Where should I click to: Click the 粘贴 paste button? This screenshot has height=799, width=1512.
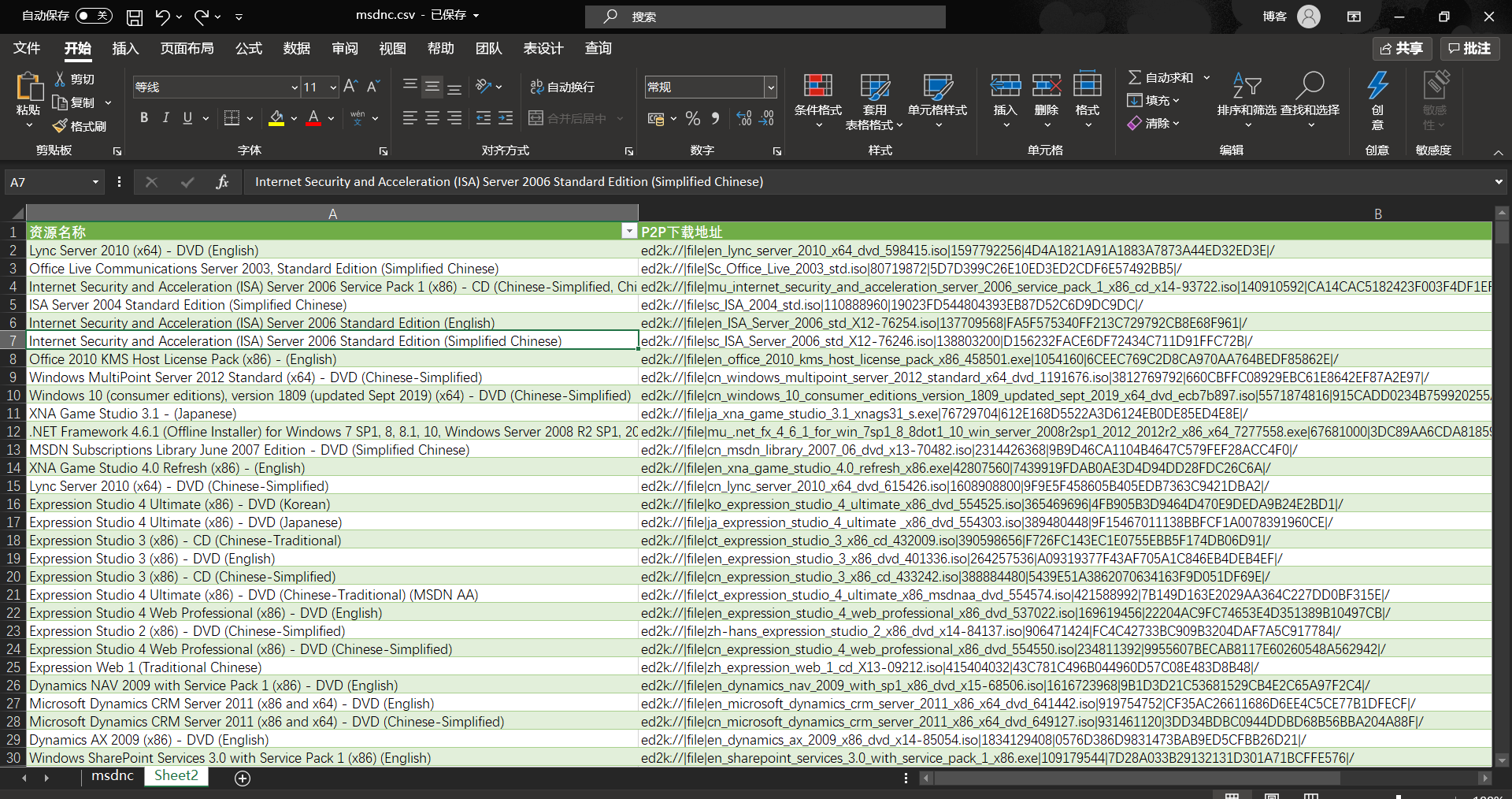click(28, 100)
